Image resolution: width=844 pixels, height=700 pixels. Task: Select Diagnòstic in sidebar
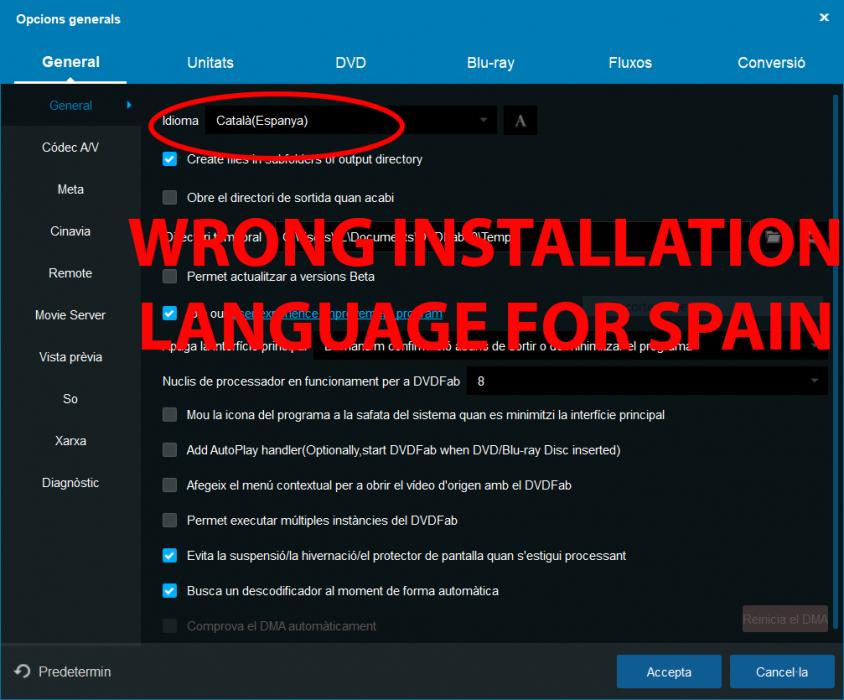(71, 483)
